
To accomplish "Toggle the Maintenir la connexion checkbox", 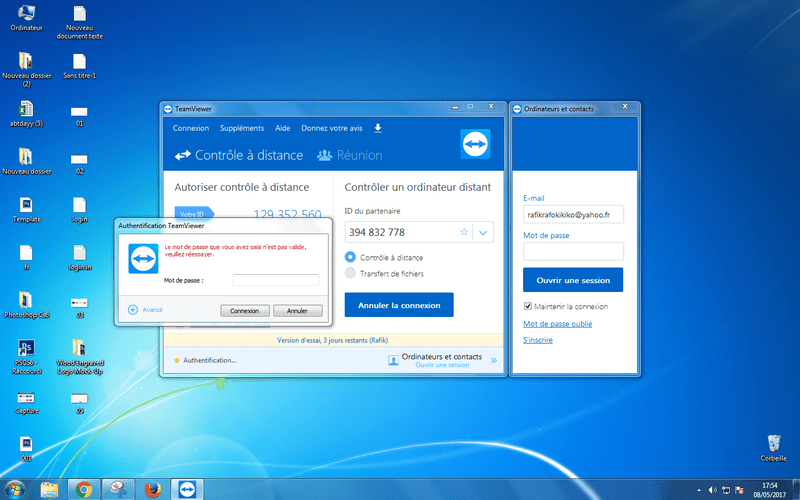I will 528,306.
